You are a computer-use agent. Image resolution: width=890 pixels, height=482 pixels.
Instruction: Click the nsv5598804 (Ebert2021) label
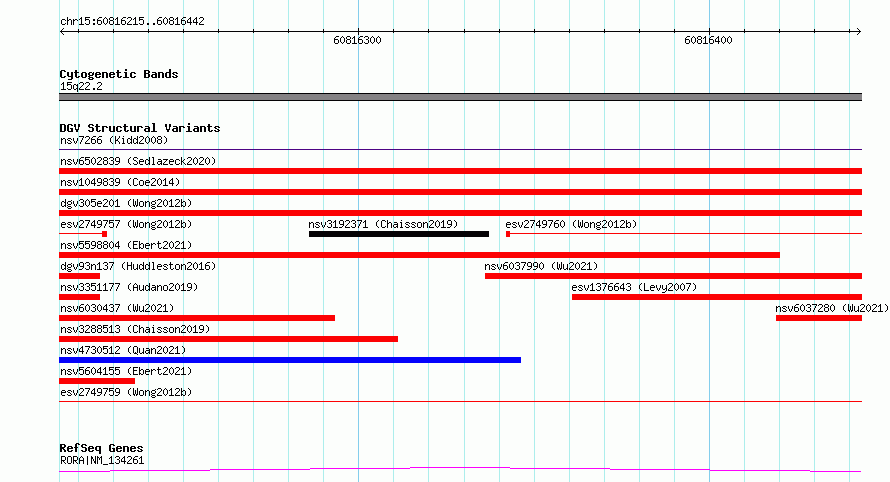(126, 245)
